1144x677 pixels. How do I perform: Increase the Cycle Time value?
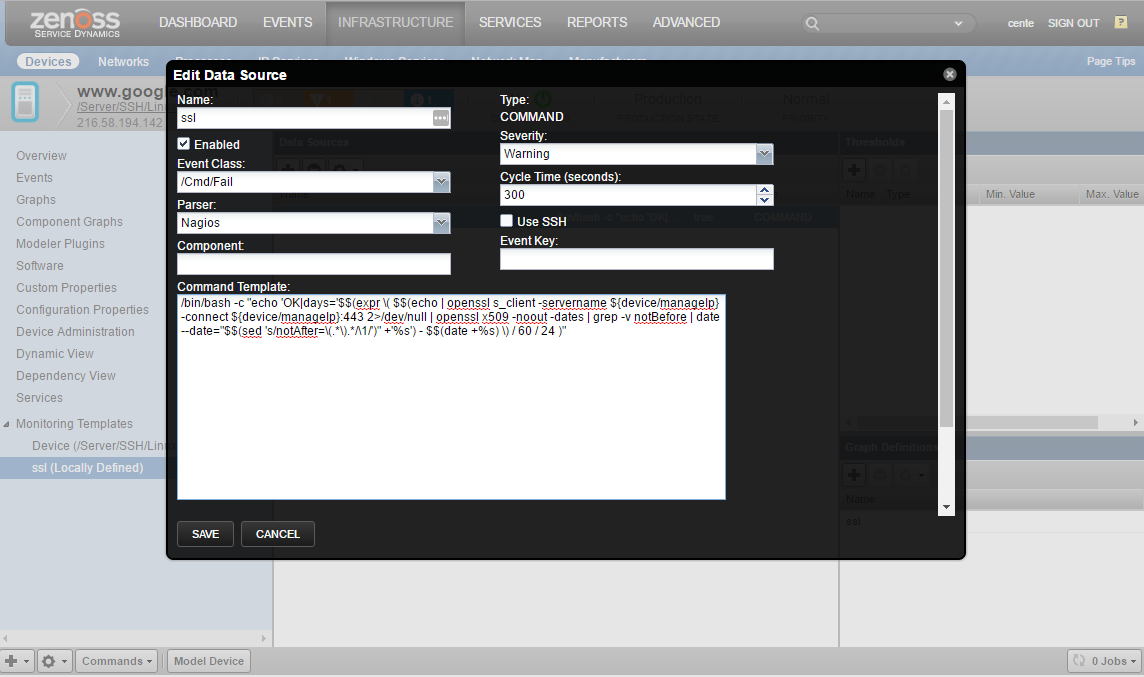765,190
